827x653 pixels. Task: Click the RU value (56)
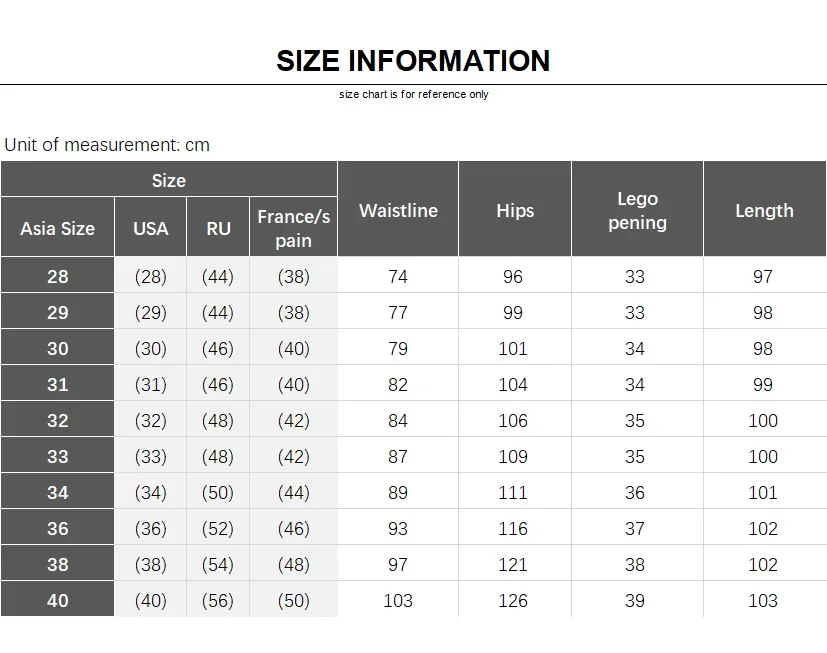point(217,600)
